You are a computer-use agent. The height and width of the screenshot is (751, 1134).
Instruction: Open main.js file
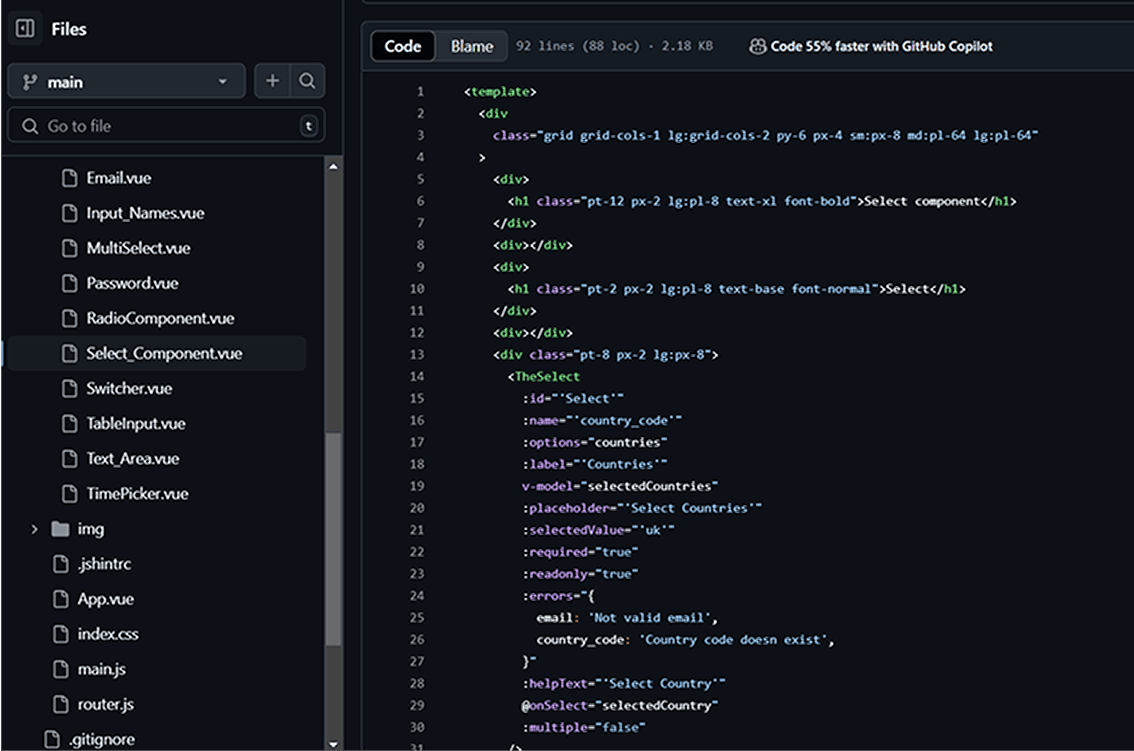[101, 669]
